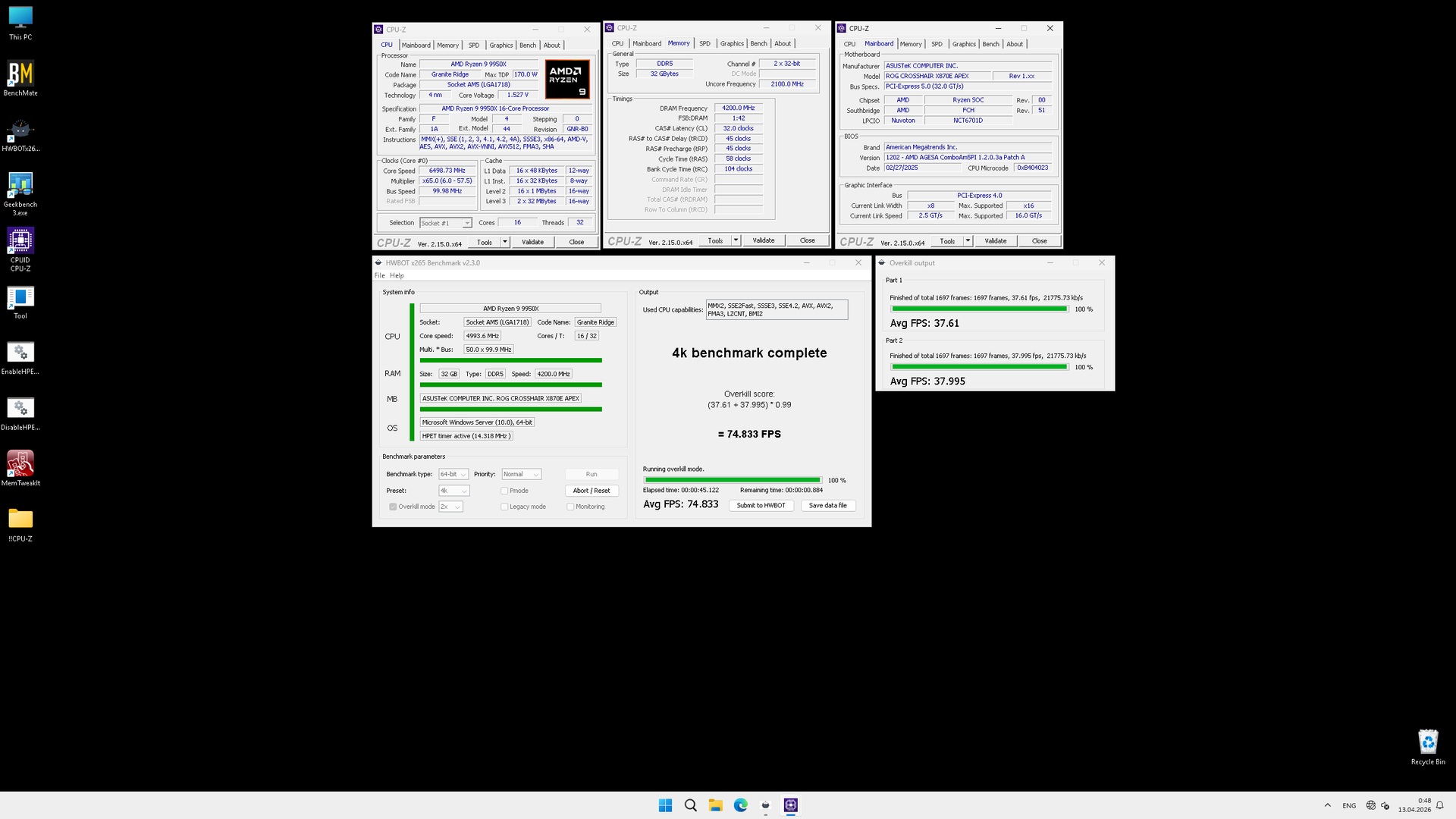The width and height of the screenshot is (1456, 819).
Task: Select About tab in Mainboard CPU-Z window
Action: 1015,44
